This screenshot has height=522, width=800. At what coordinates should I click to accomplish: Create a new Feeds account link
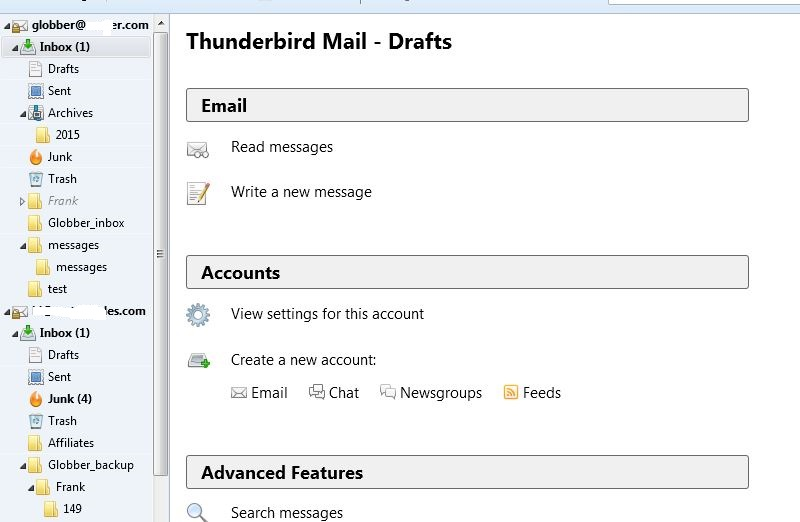pyautogui.click(x=541, y=392)
